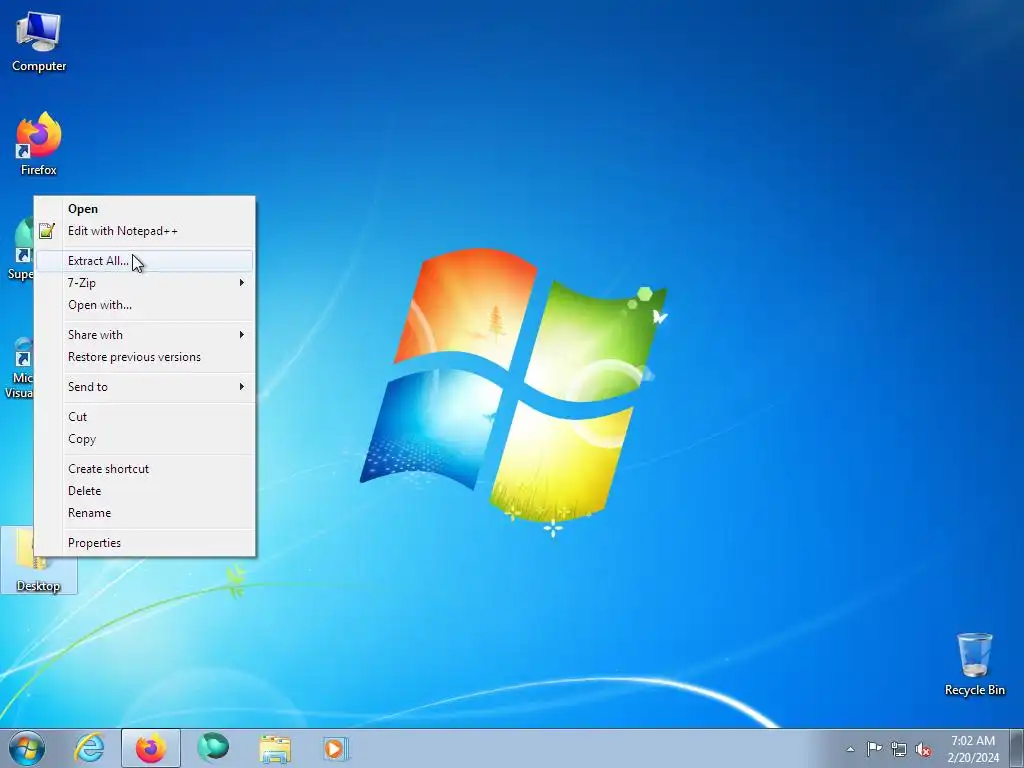Image resolution: width=1024 pixels, height=768 pixels.
Task: Open the clock showing 7:02 AM
Action: pyautogui.click(x=973, y=749)
